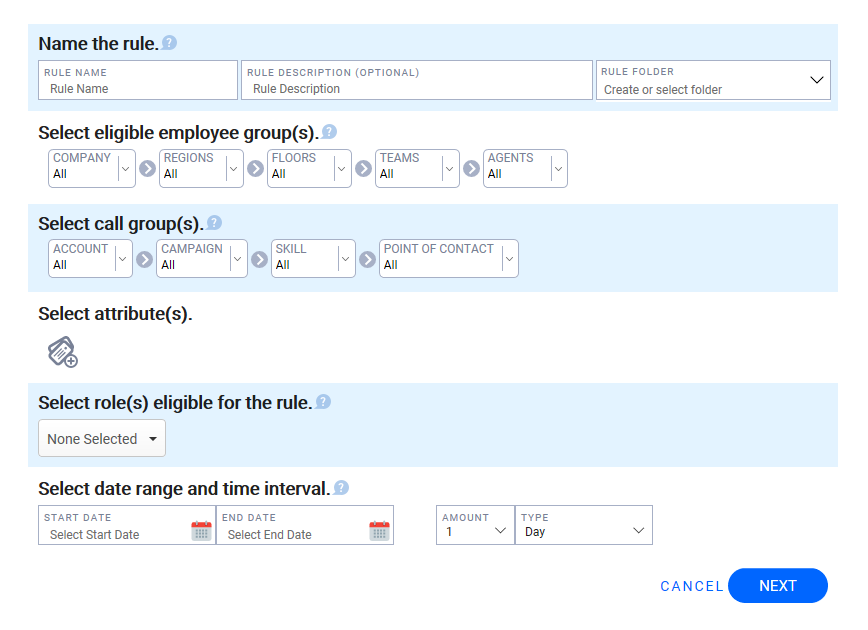Click help icon beside eligible roles heading
The width and height of the screenshot is (868, 630).
pos(323,402)
